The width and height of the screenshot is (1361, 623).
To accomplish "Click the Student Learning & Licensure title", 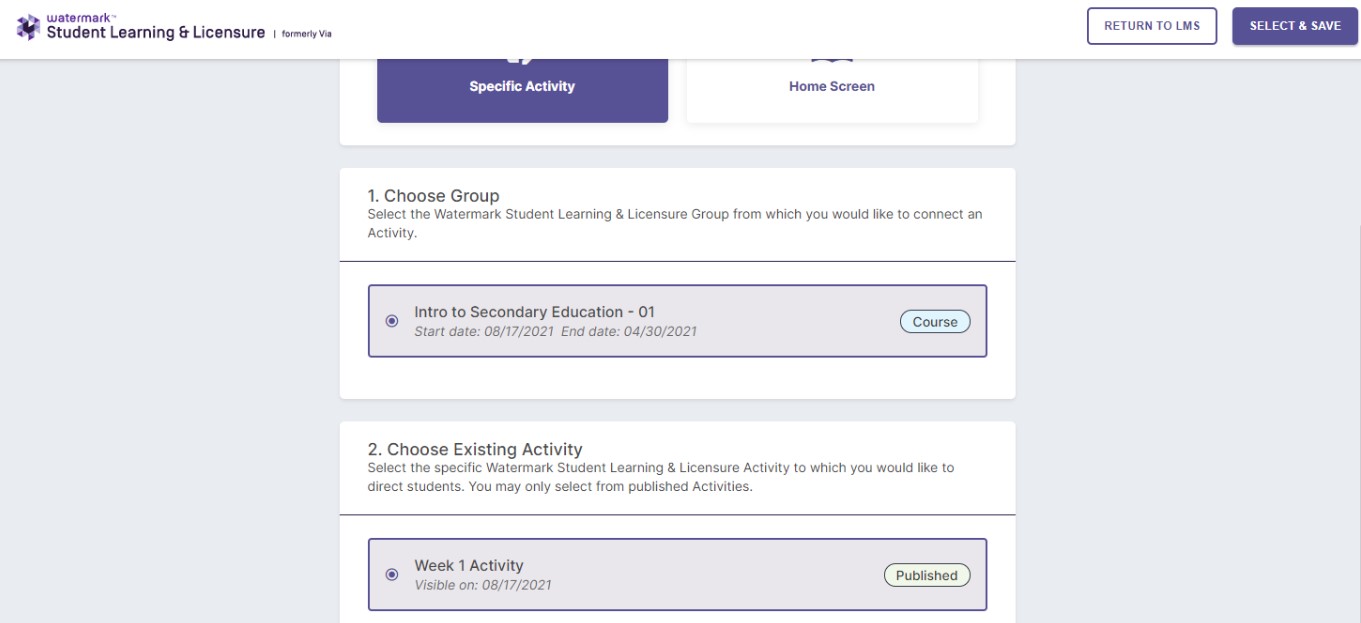I will click(156, 33).
